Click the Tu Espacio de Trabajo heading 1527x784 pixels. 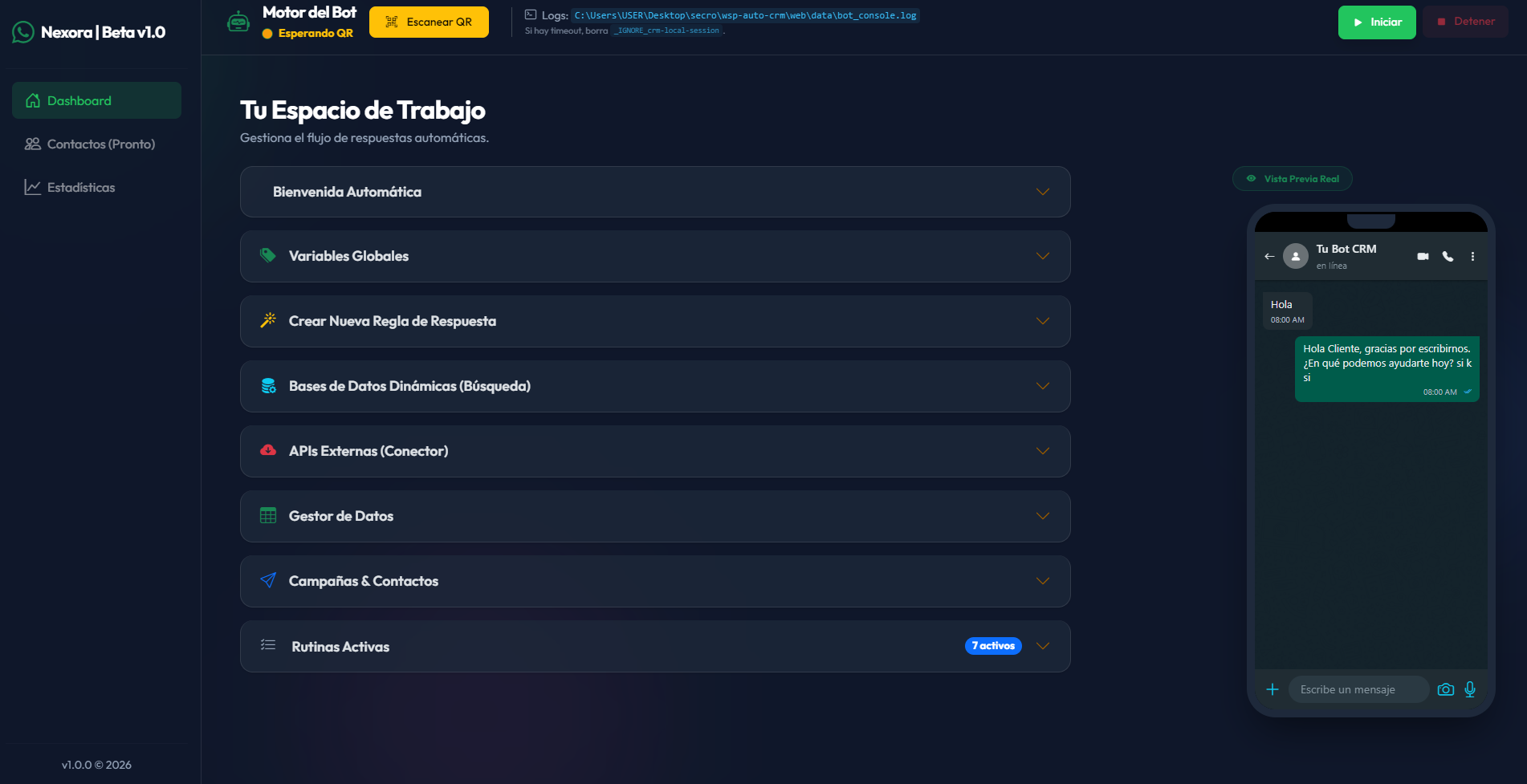[x=363, y=110]
